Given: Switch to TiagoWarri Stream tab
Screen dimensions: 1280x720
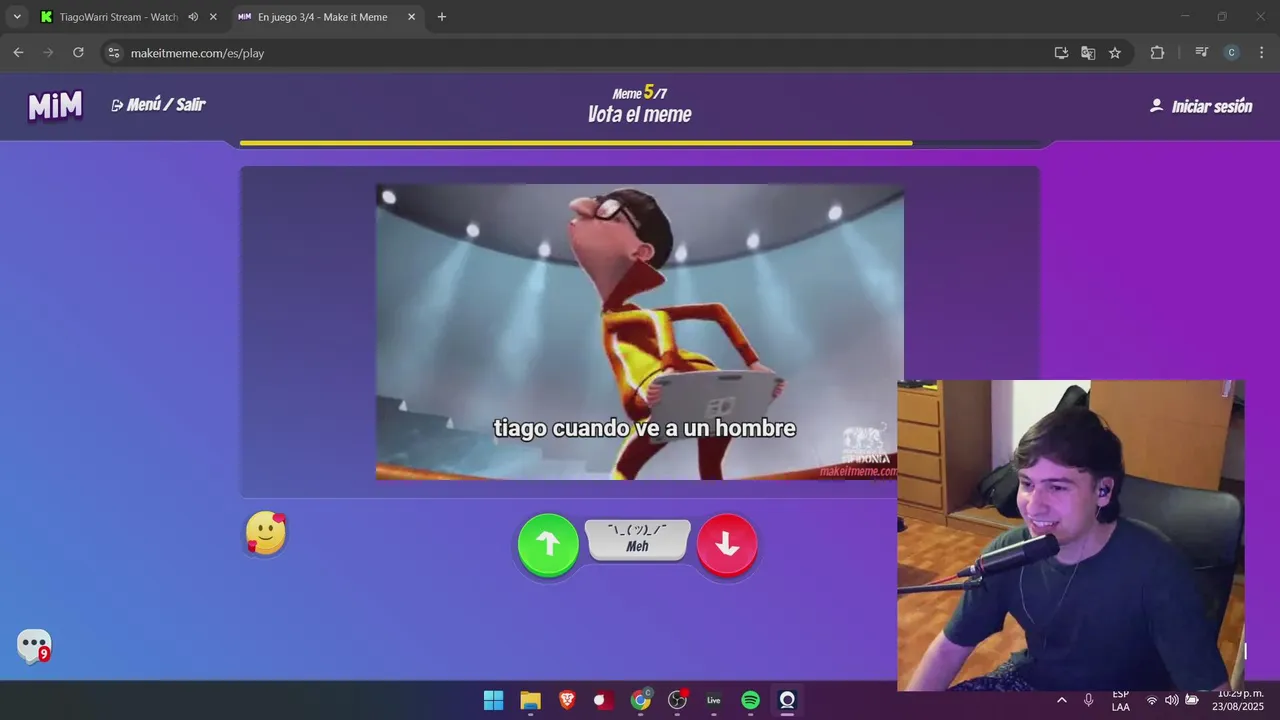Looking at the screenshot, I should coord(118,17).
